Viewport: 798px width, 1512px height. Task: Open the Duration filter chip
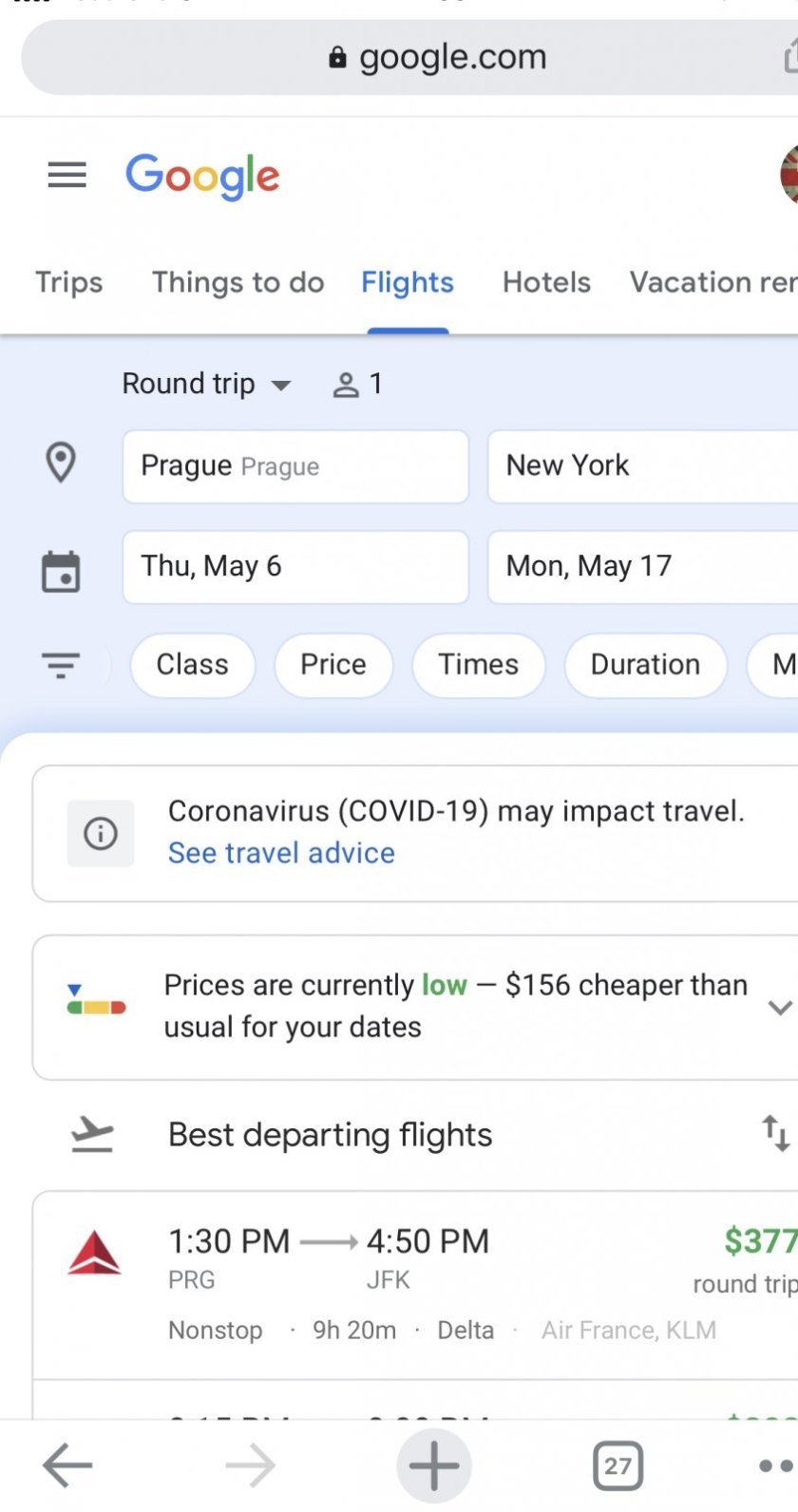pyautogui.click(x=645, y=665)
